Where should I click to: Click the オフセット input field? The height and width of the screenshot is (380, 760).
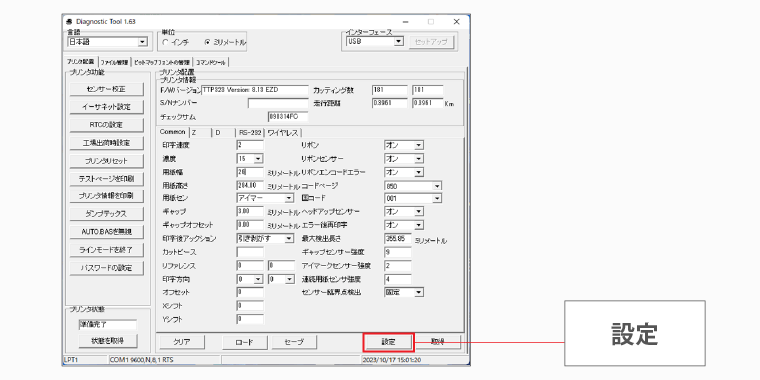click(x=250, y=292)
